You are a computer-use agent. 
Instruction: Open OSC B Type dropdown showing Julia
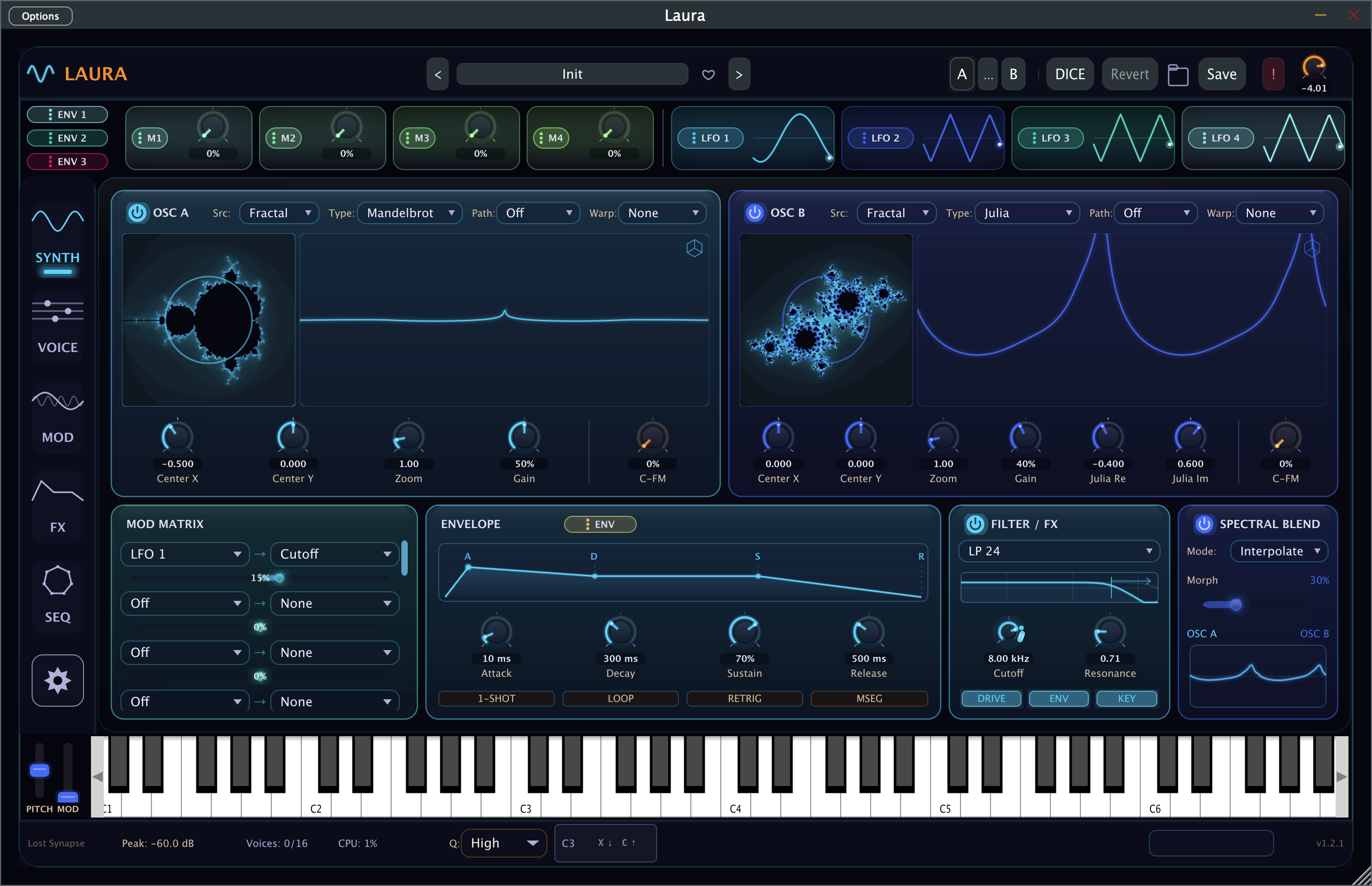pos(1027,213)
